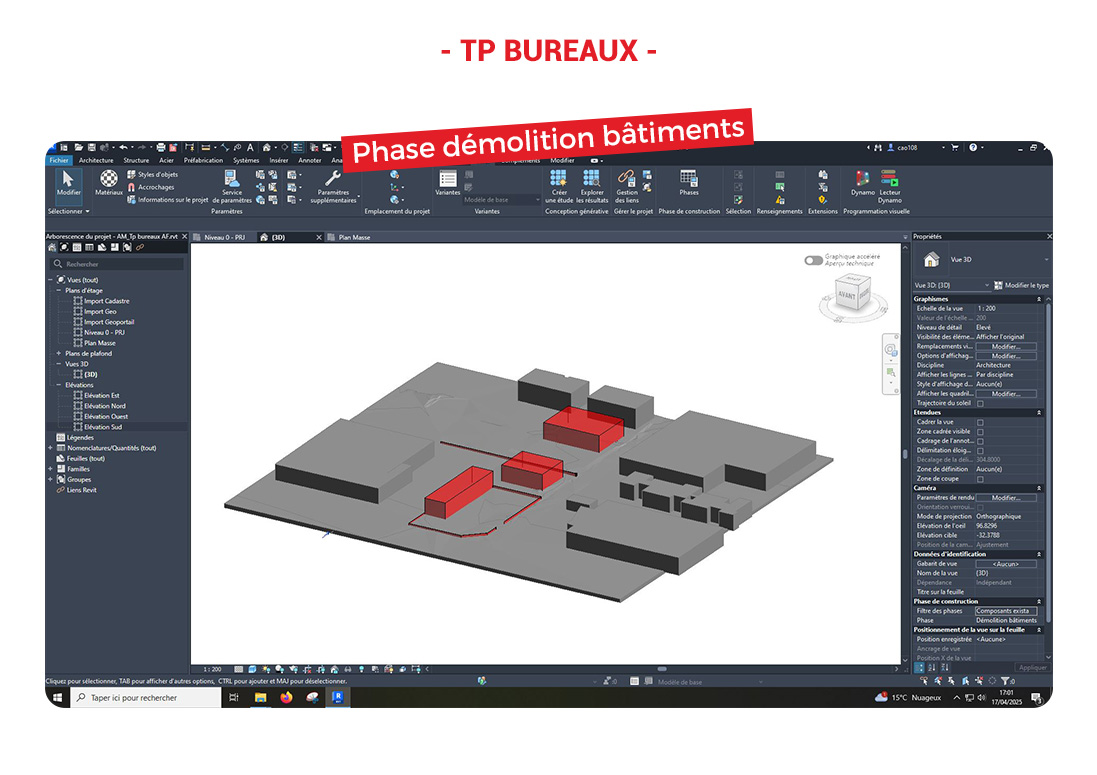Switch to the Plan Masse view tab
This screenshot has height=775, width=1097.
(x=354, y=237)
